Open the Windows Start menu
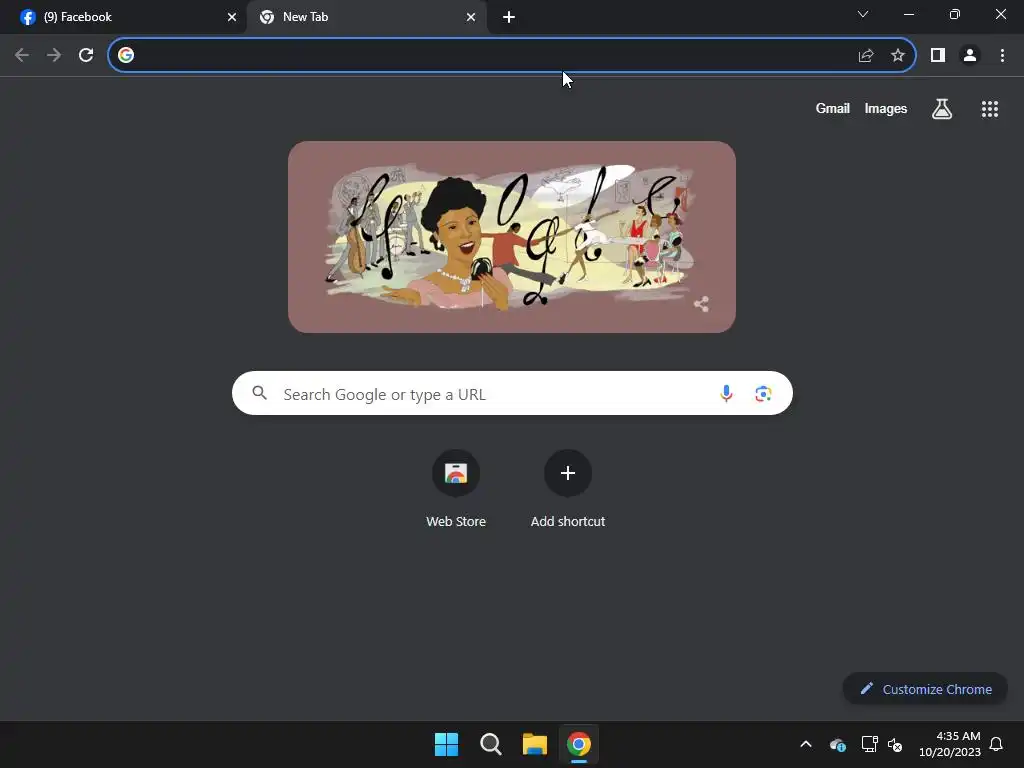Image resolution: width=1024 pixels, height=768 pixels. [447, 744]
